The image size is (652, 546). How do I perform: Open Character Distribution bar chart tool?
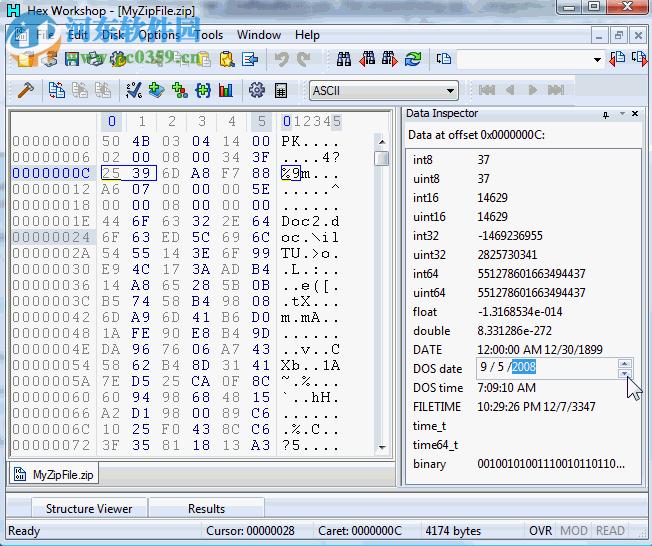pyautogui.click(x=226, y=90)
